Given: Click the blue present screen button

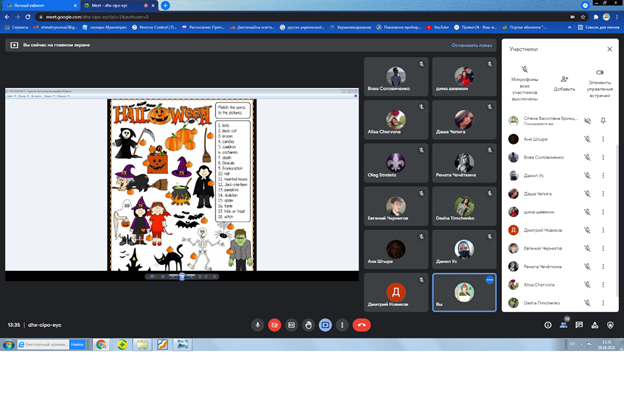Looking at the screenshot, I should pos(325,325).
